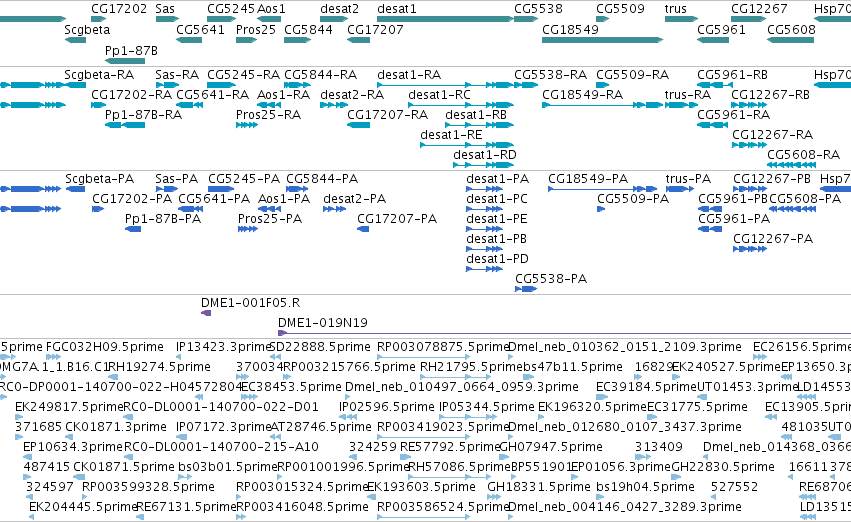Select the FGC032H09.5prime EST label
This screenshot has width=851, height=522.
click(x=105, y=347)
